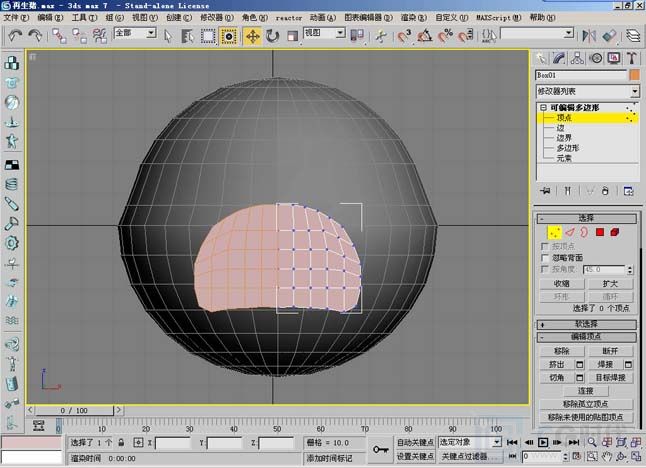Click the Box01 object name field
This screenshot has height=468, width=646.
click(x=581, y=75)
